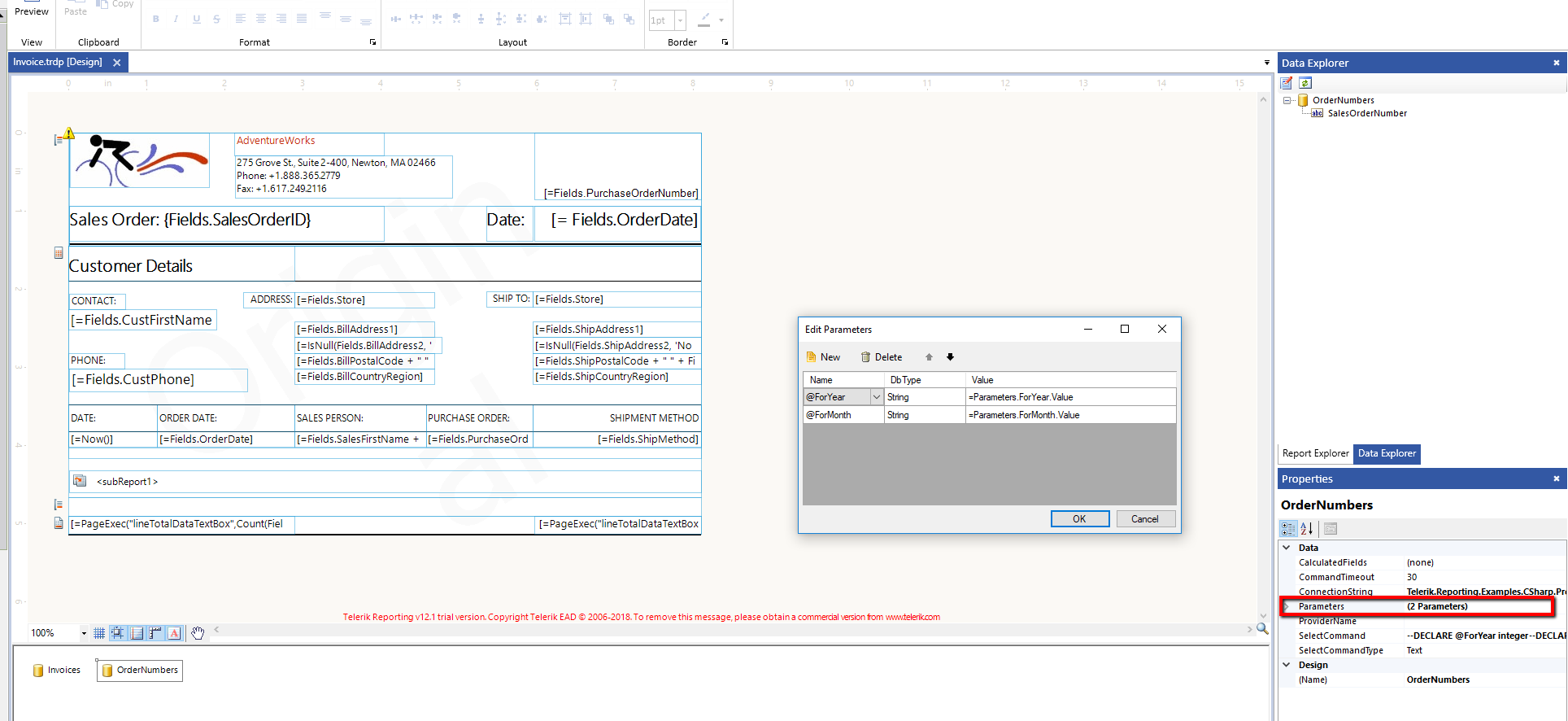The height and width of the screenshot is (721, 1568).
Task: Select the OrderNumbers node in Data Explorer tree
Action: coord(1343,101)
